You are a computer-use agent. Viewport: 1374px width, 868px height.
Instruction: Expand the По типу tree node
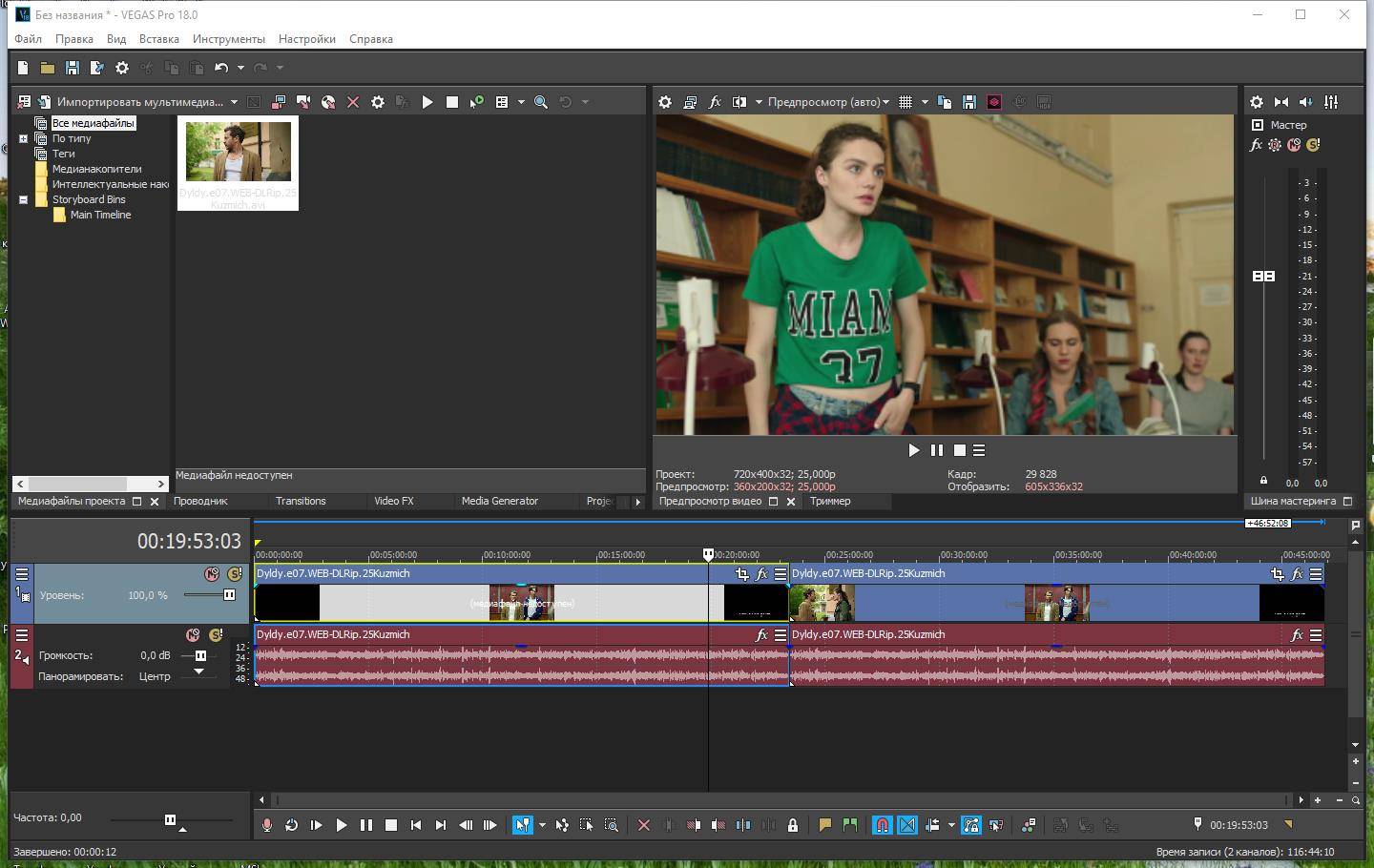pyautogui.click(x=24, y=138)
